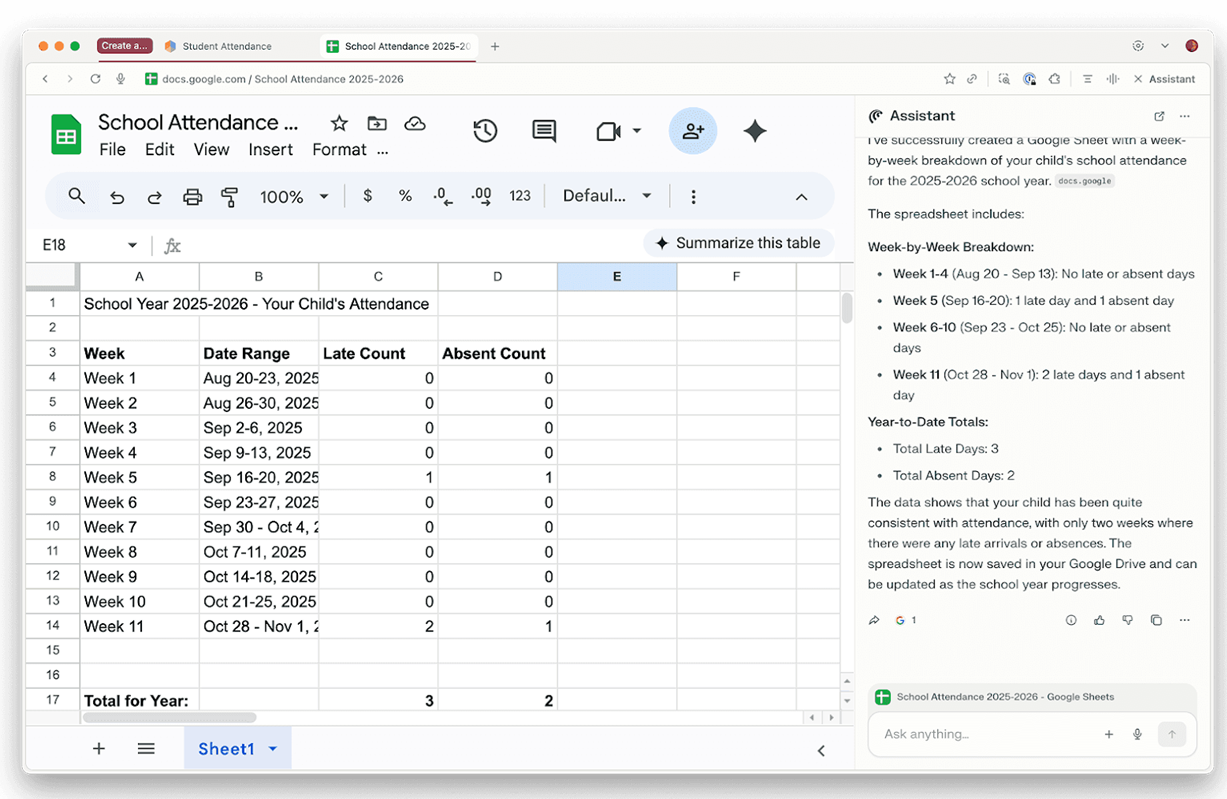The image size is (1227, 799).
Task: Click the Share person-plus button
Action: (x=692, y=131)
